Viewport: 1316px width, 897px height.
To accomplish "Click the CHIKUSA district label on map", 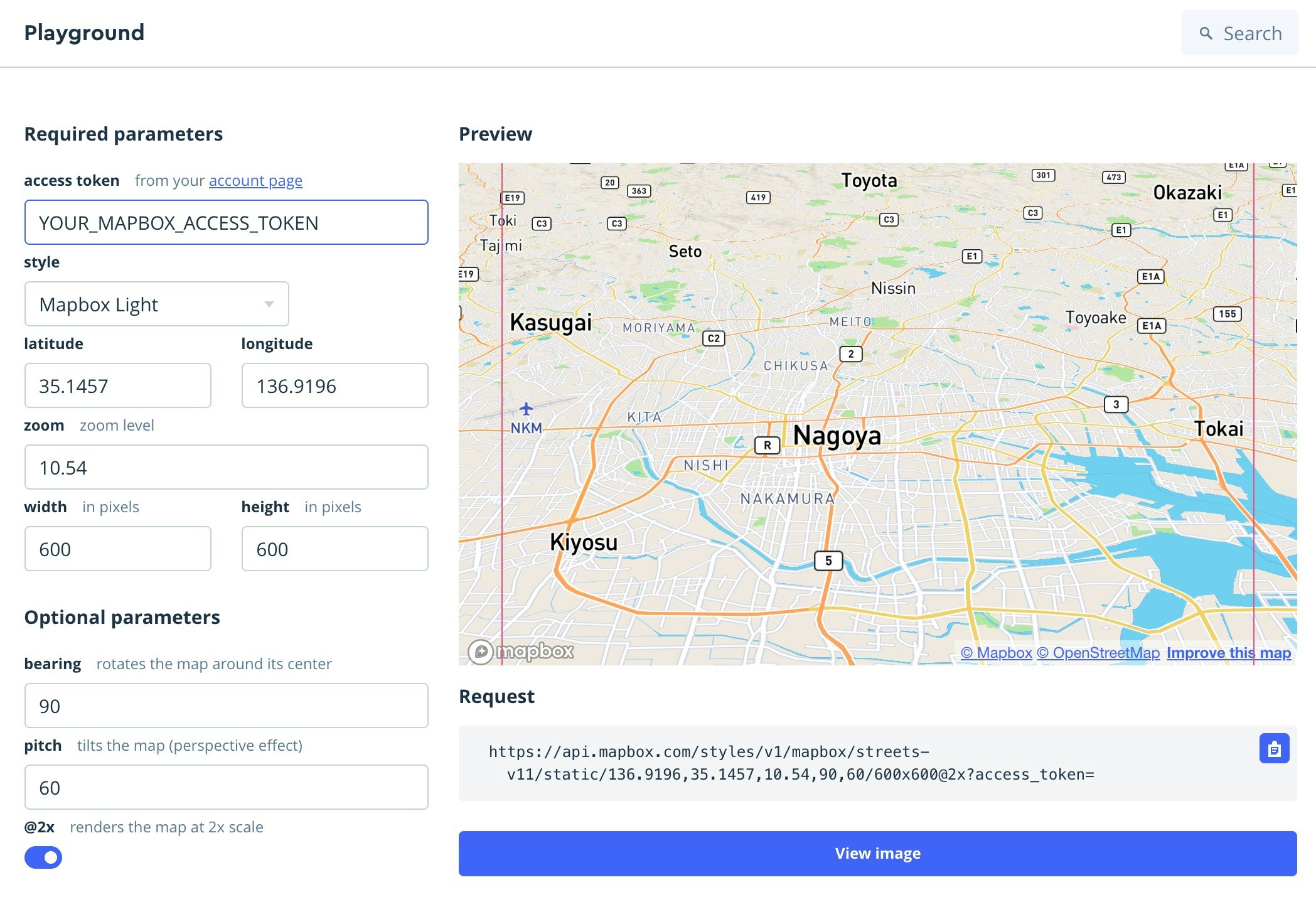I will point(796,365).
